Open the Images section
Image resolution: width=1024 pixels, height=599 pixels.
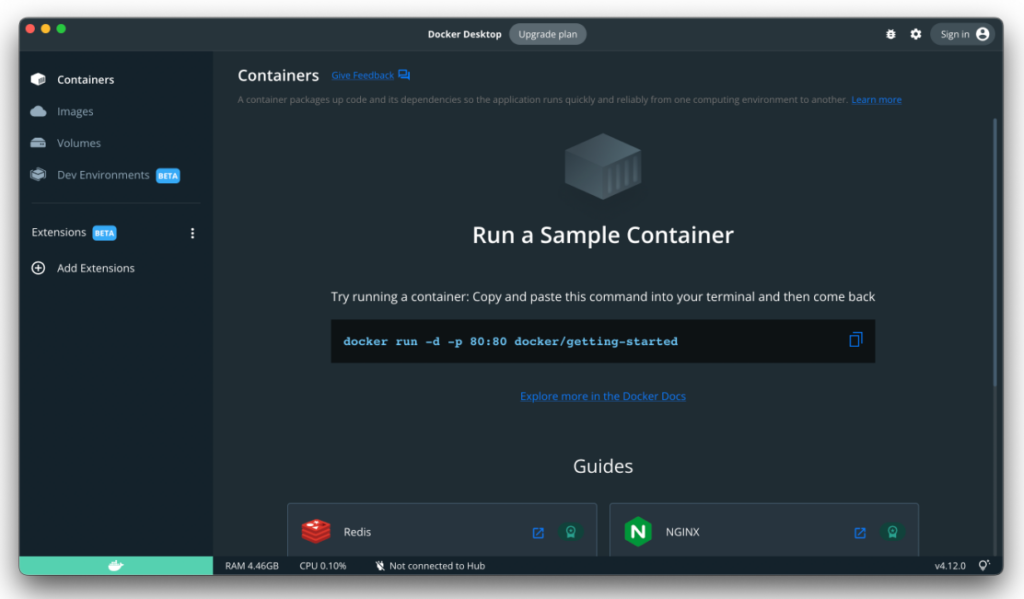tap(75, 112)
